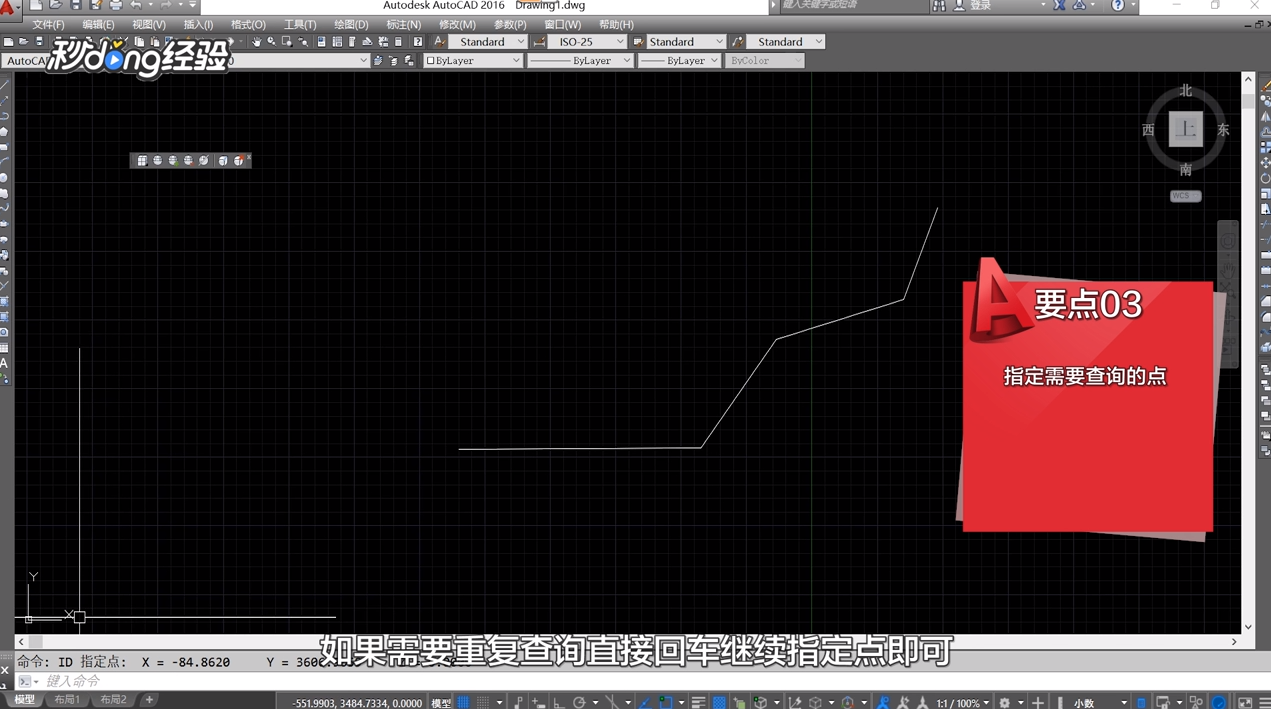
Task: Click the binoculars search icon in title bar
Action: tap(938, 6)
